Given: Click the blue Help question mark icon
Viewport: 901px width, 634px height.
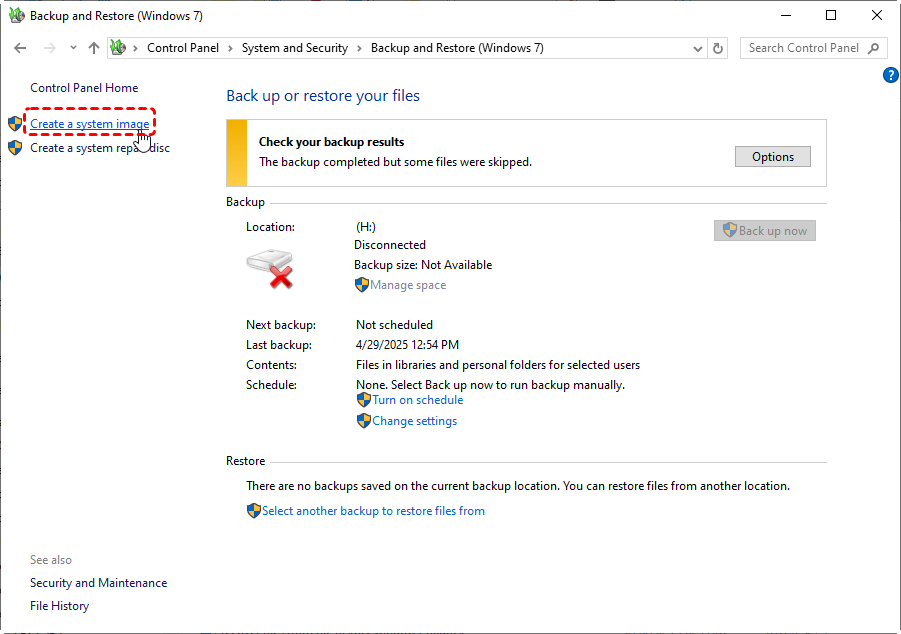Looking at the screenshot, I should coord(891,76).
